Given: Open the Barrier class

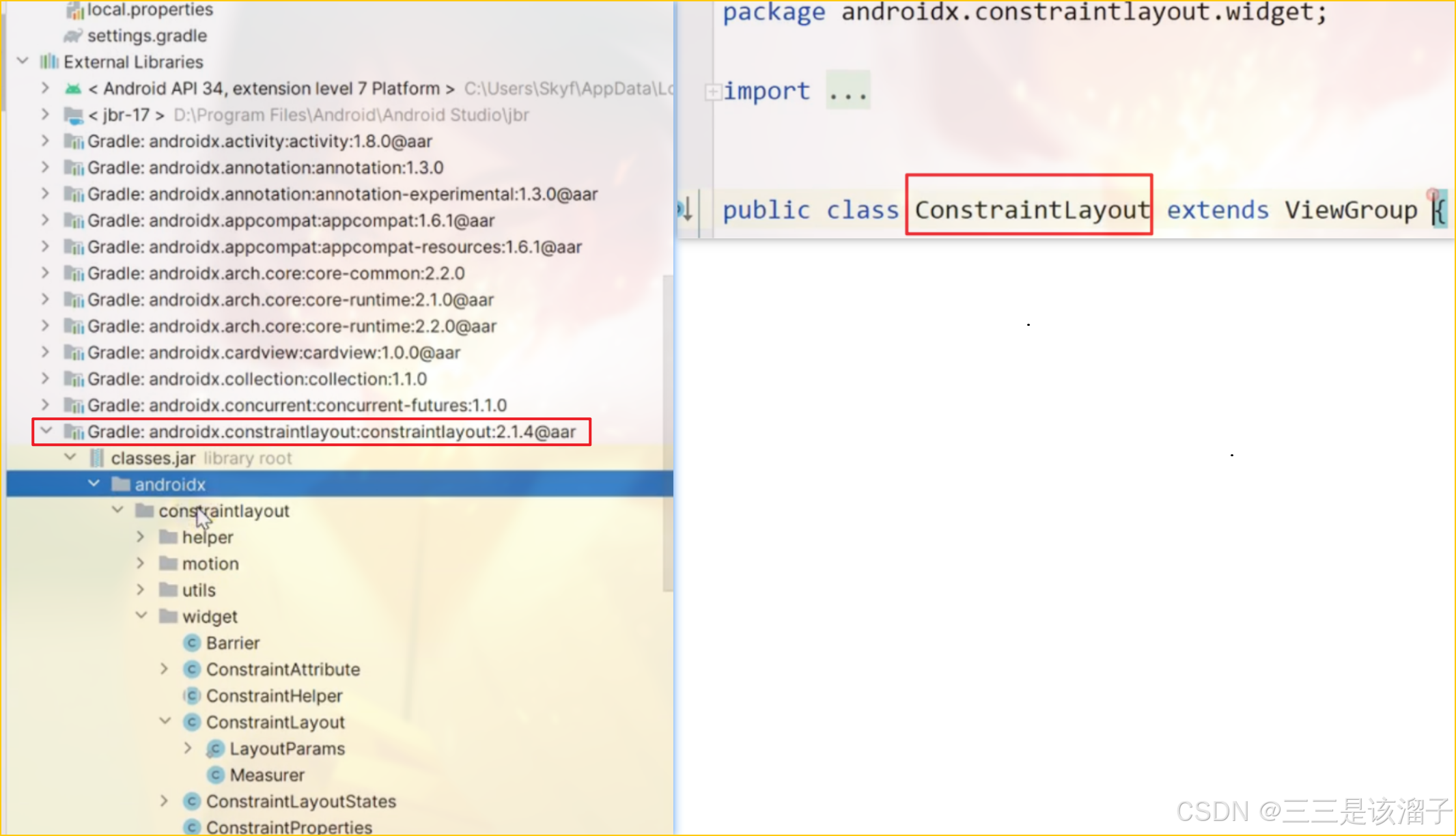Looking at the screenshot, I should (233, 643).
